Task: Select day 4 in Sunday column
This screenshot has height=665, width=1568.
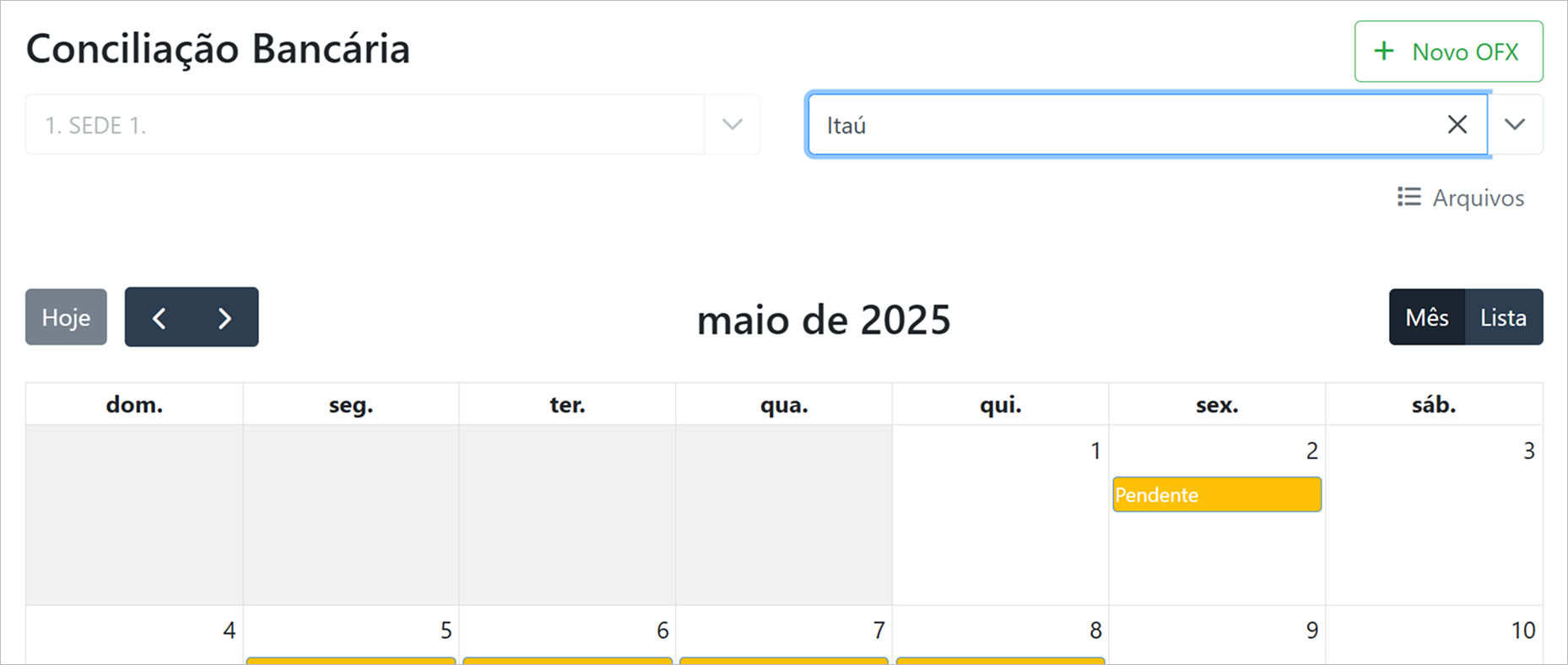Action: 229,630
